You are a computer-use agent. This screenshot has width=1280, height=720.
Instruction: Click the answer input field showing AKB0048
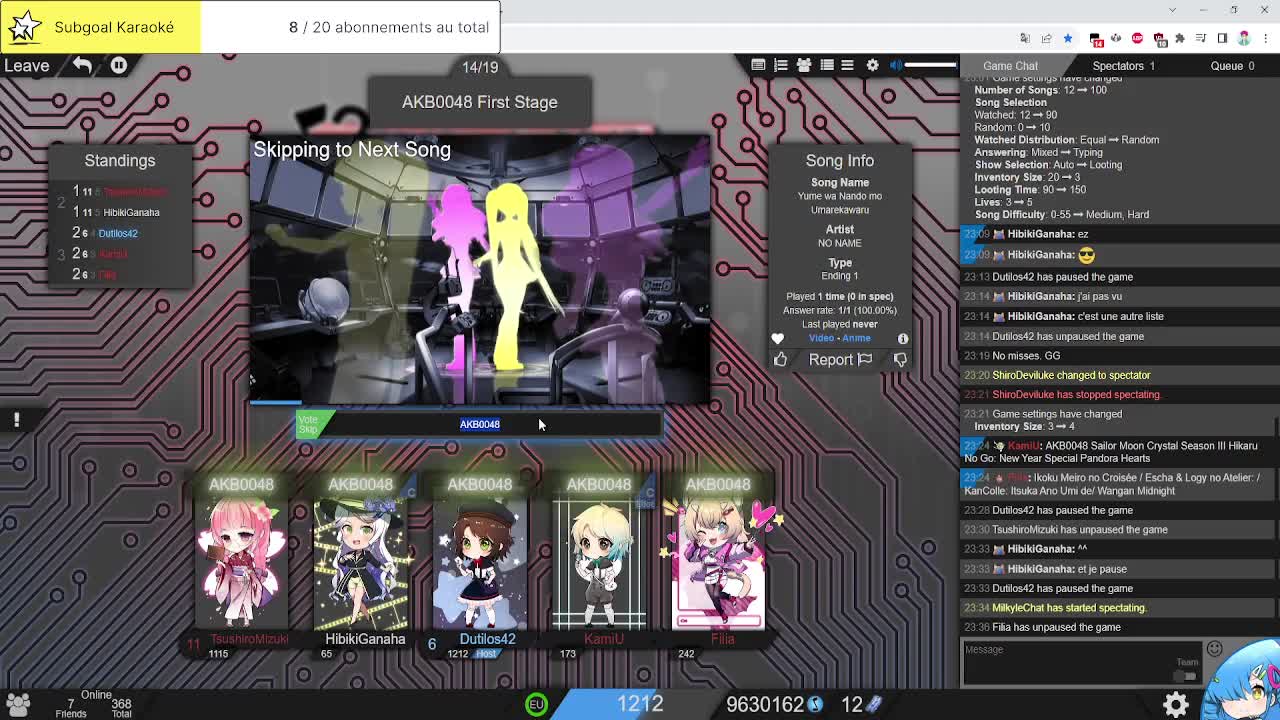480,424
